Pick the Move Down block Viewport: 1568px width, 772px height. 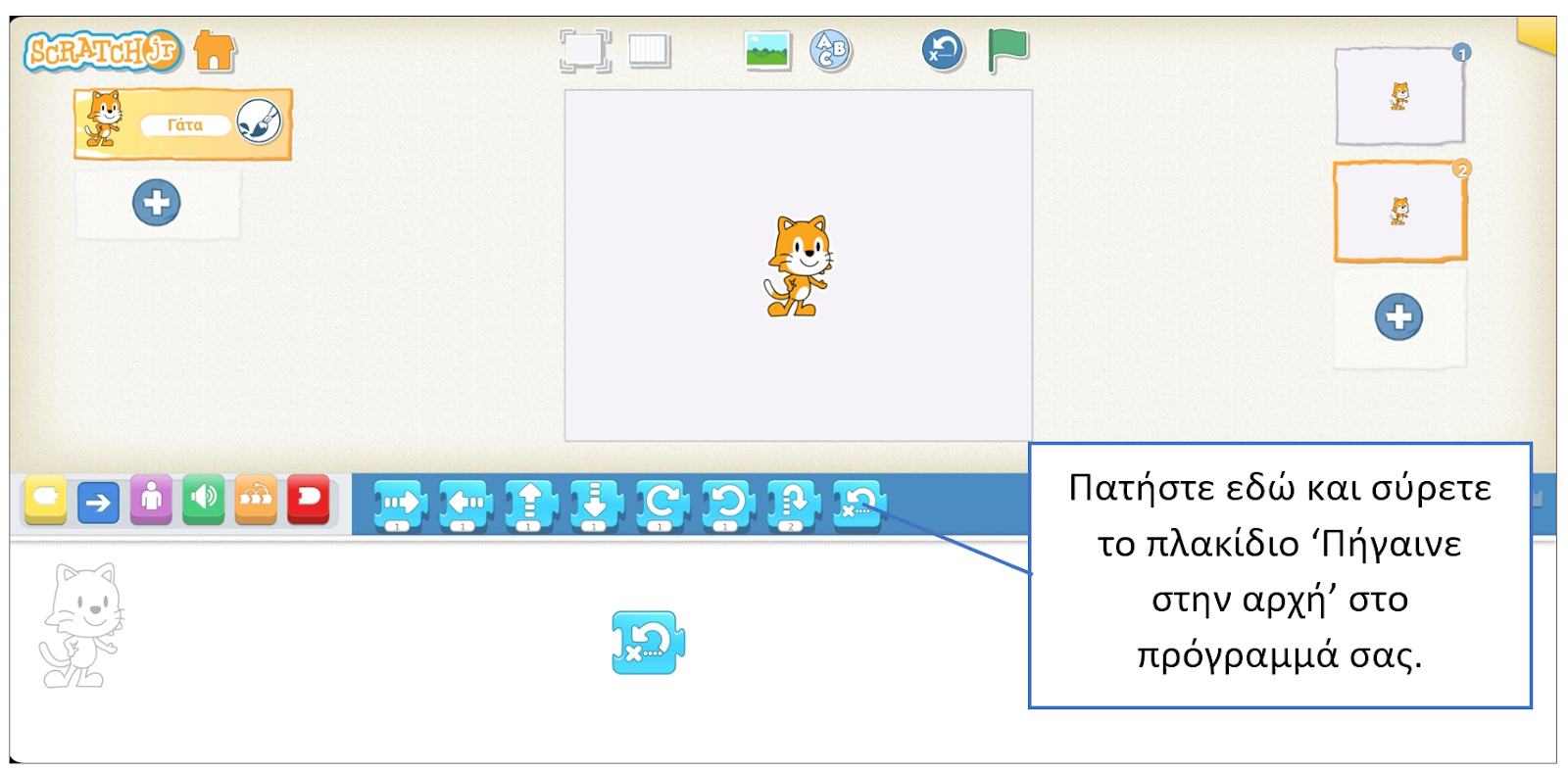click(596, 506)
